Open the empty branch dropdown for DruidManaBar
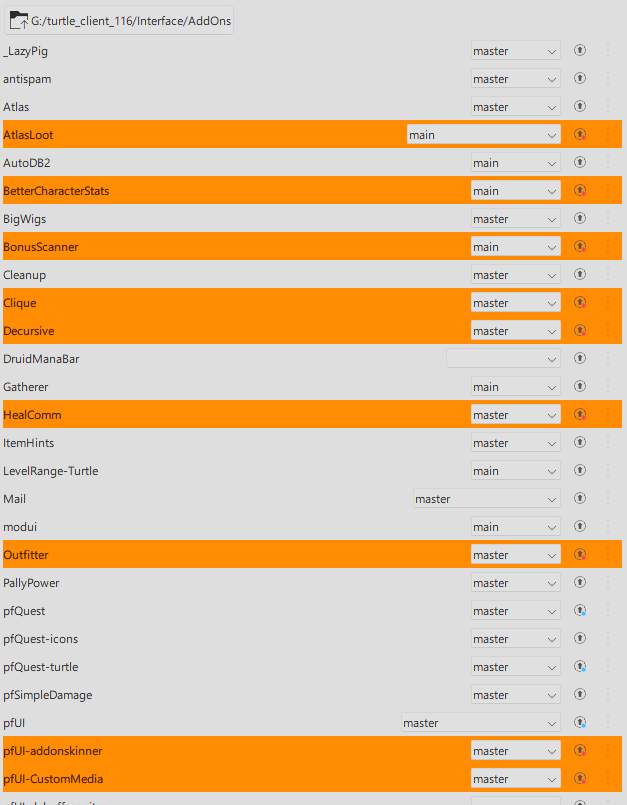 (x=503, y=358)
